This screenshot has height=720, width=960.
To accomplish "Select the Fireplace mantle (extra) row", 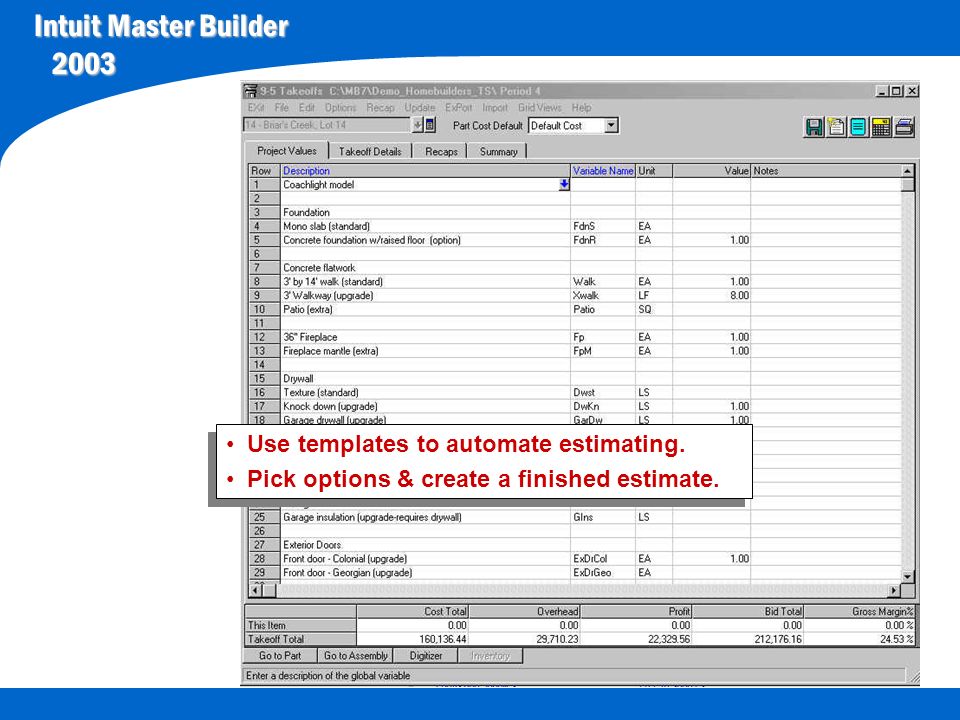I will (576, 351).
